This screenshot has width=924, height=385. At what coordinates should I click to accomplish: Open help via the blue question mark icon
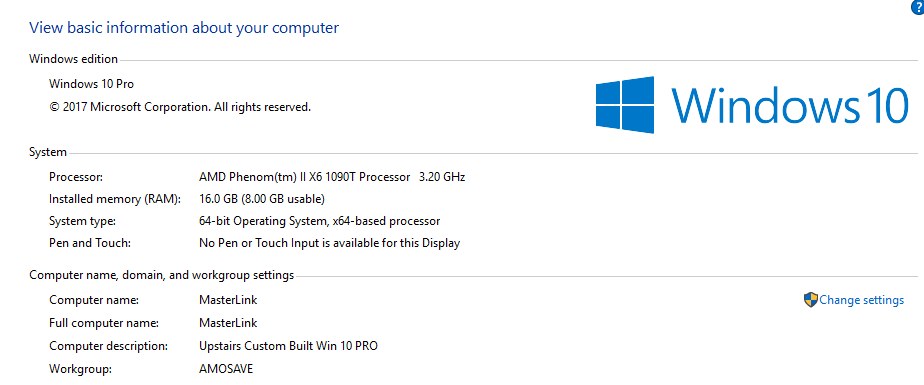coord(918,6)
